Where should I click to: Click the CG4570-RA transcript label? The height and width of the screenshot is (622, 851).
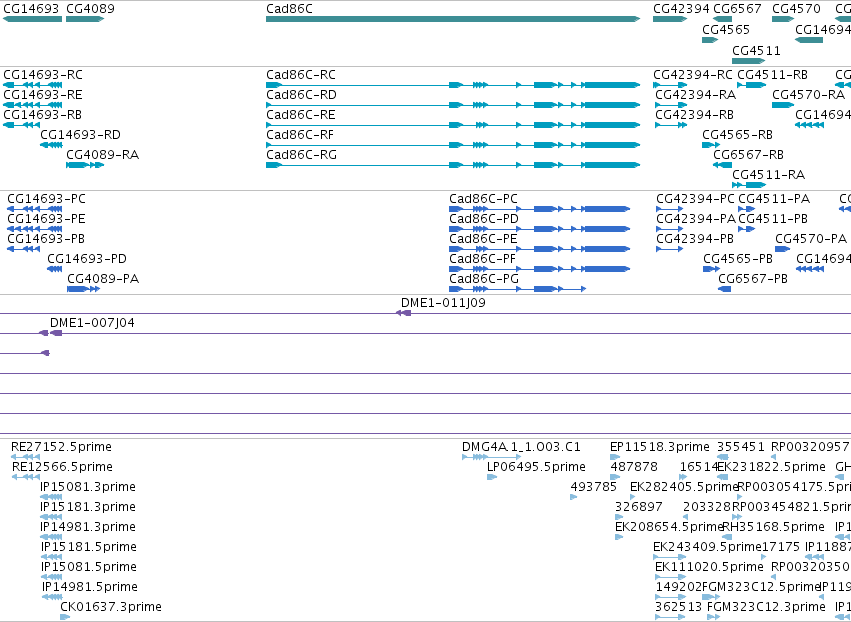click(x=809, y=94)
